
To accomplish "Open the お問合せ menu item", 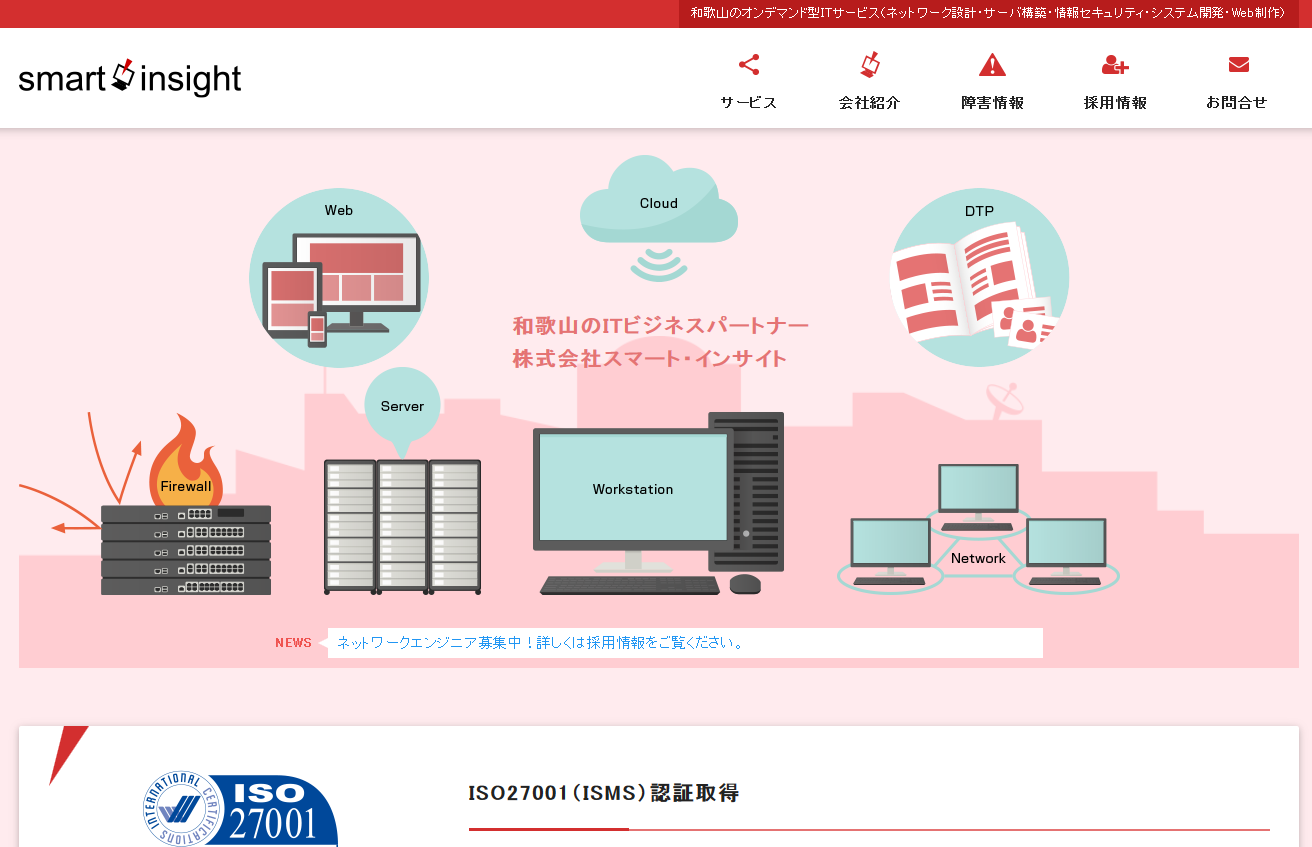I will (1237, 102).
